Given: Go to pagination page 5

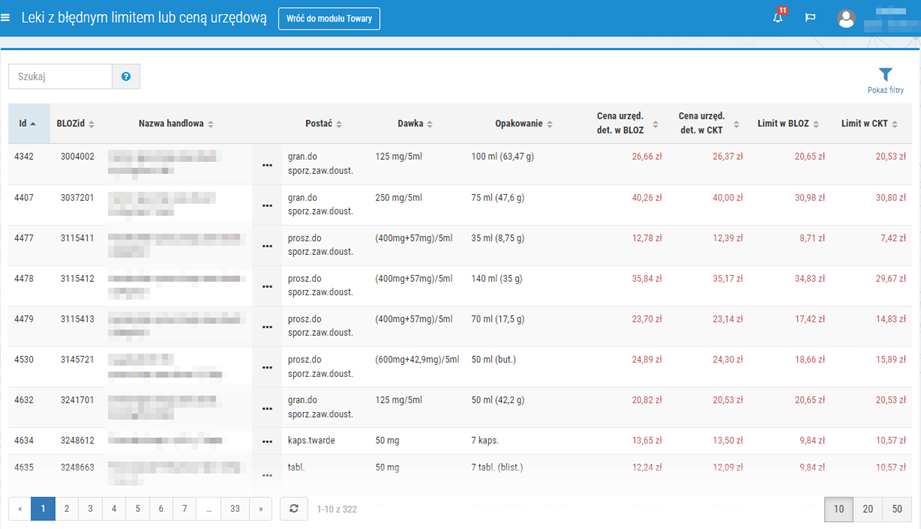Looking at the screenshot, I should pos(137,508).
